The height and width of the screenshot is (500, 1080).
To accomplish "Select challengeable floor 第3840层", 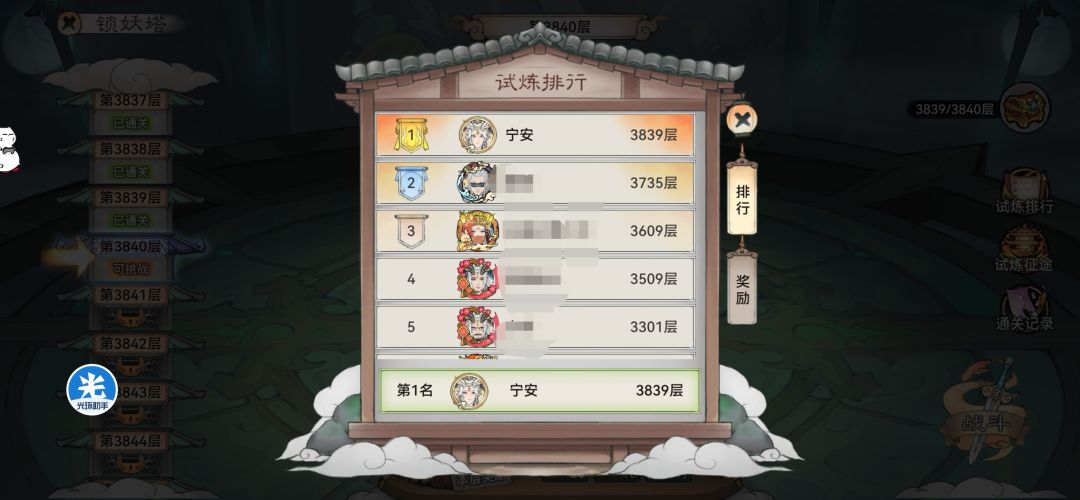I will (130, 256).
